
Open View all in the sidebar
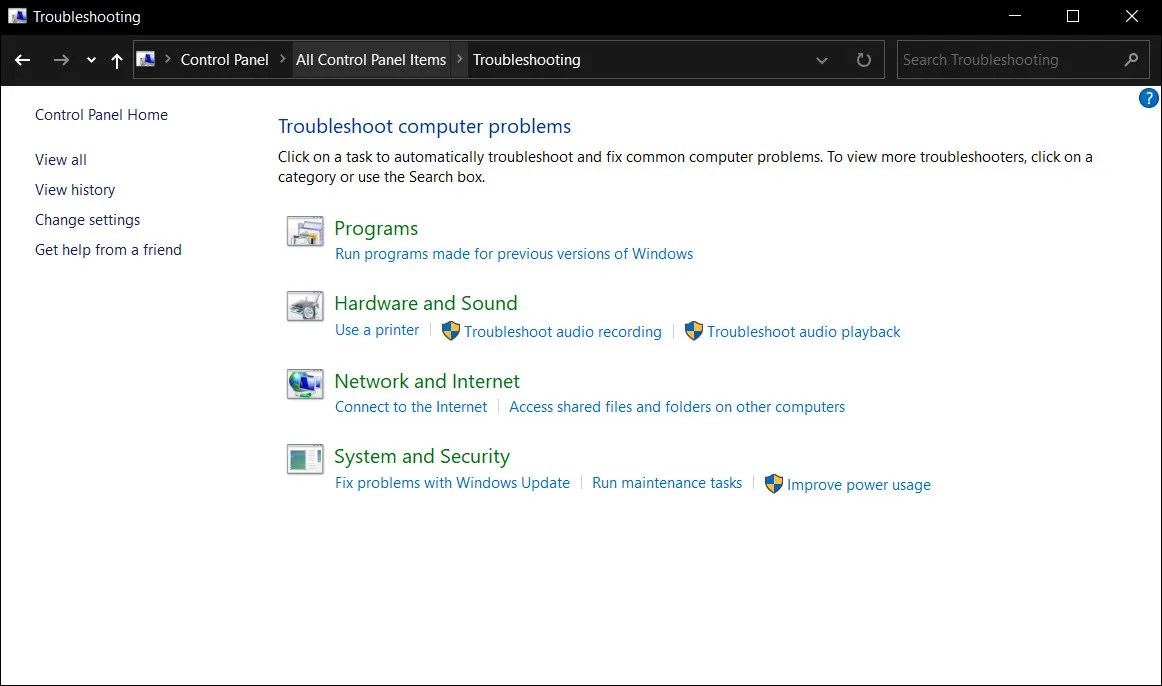(x=60, y=159)
